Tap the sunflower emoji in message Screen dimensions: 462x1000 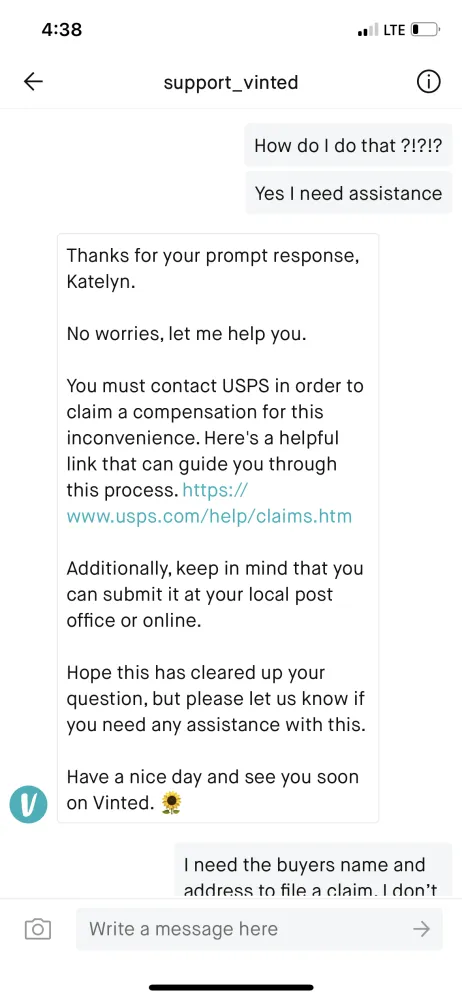point(171,804)
